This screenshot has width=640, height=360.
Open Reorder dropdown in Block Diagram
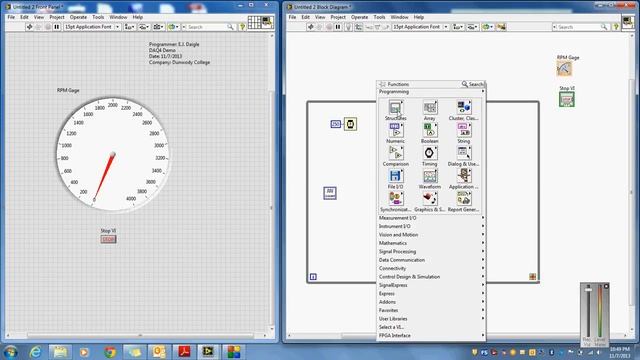(487, 27)
